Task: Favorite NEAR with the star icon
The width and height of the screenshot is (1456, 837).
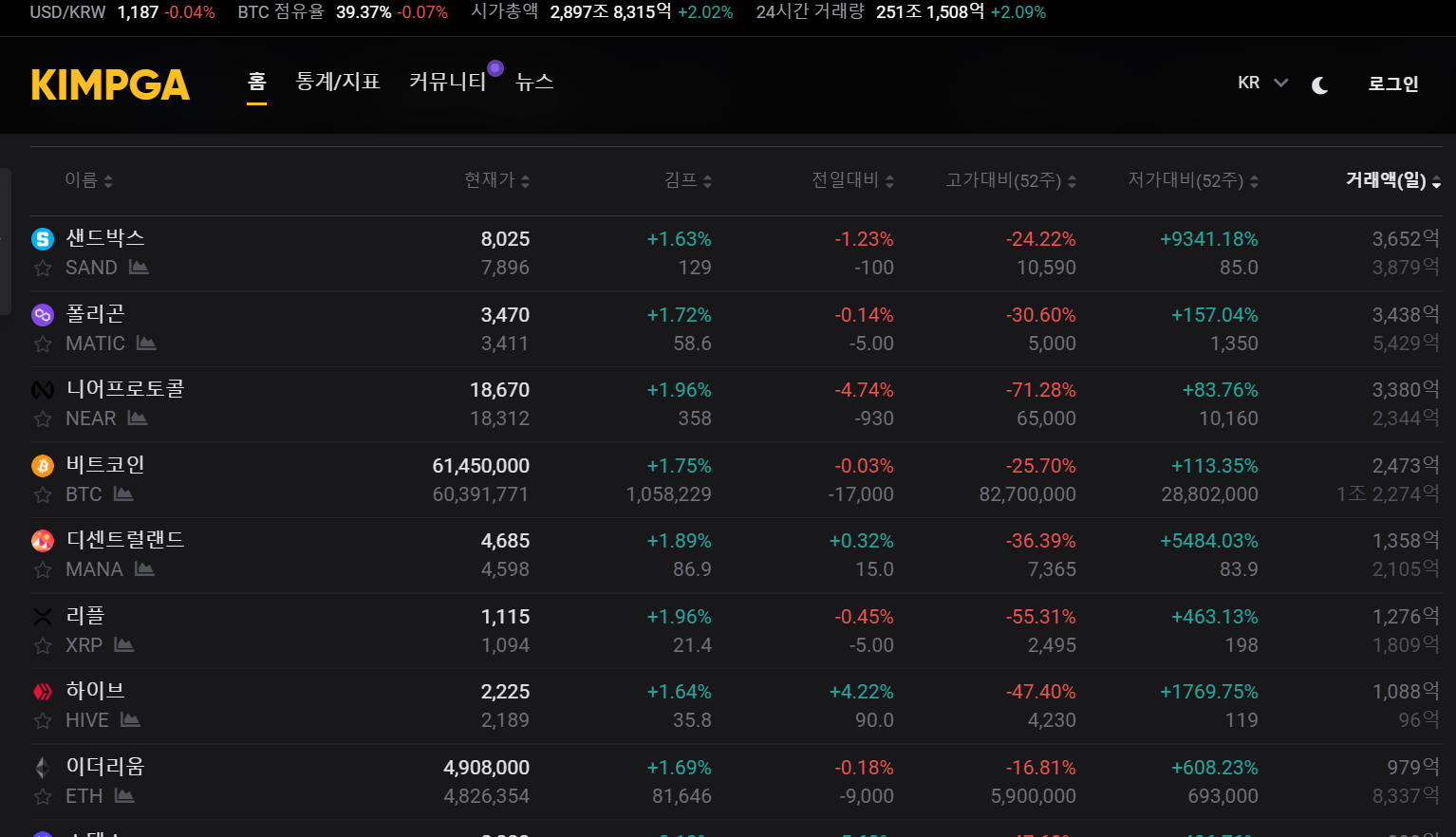Action: 43,418
